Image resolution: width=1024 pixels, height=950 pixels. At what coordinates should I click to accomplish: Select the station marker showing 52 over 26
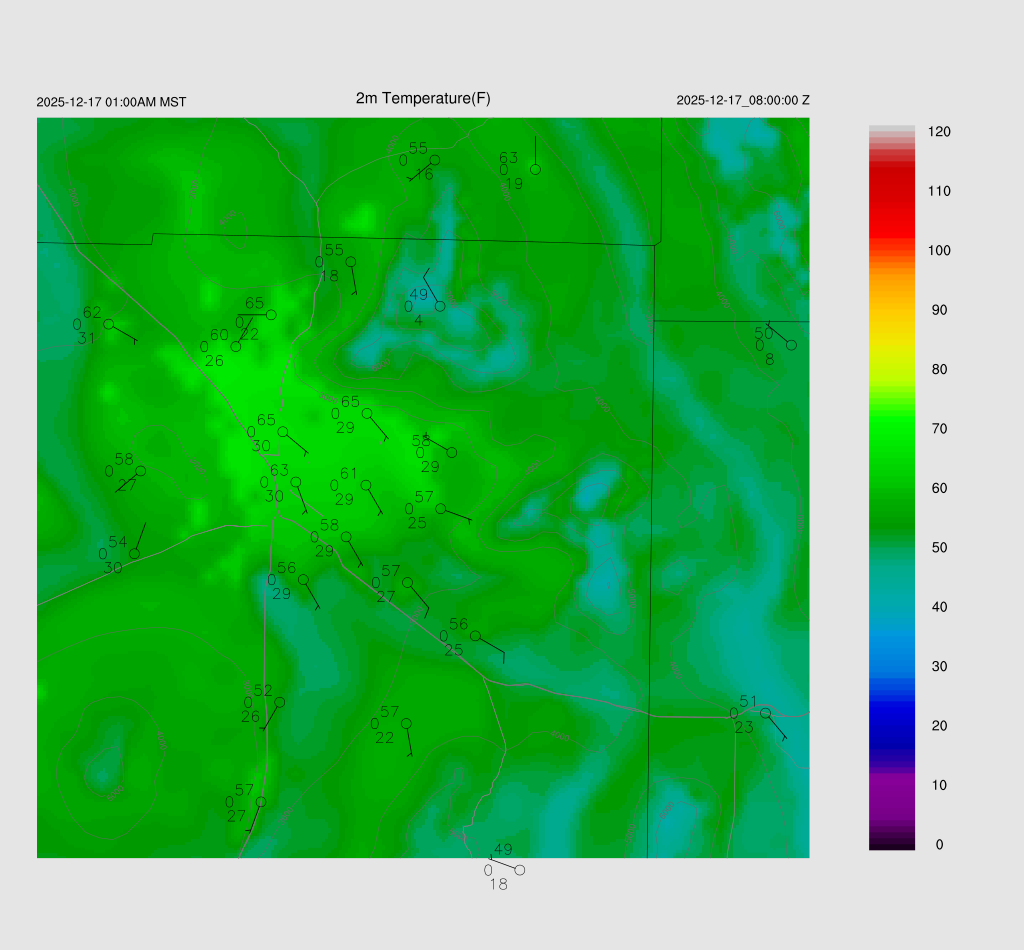[280, 702]
